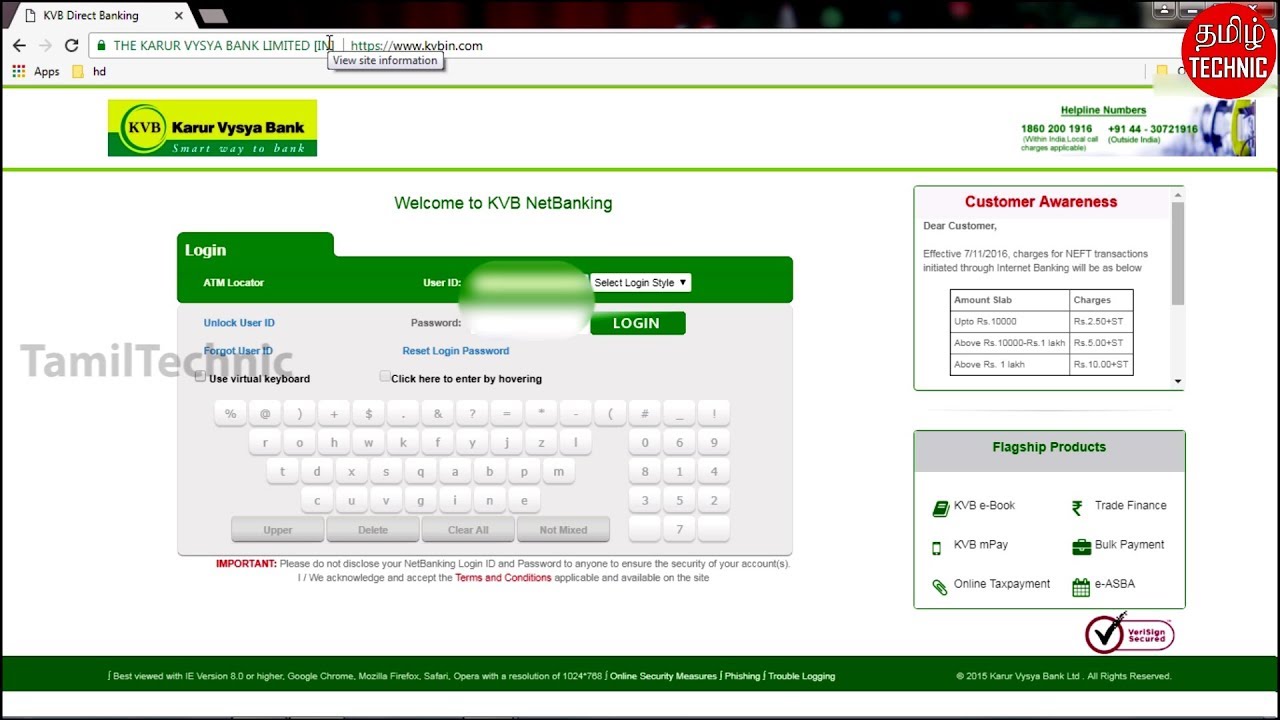Open the Reset Login Password link
1280x720 pixels.
pyautogui.click(x=456, y=351)
